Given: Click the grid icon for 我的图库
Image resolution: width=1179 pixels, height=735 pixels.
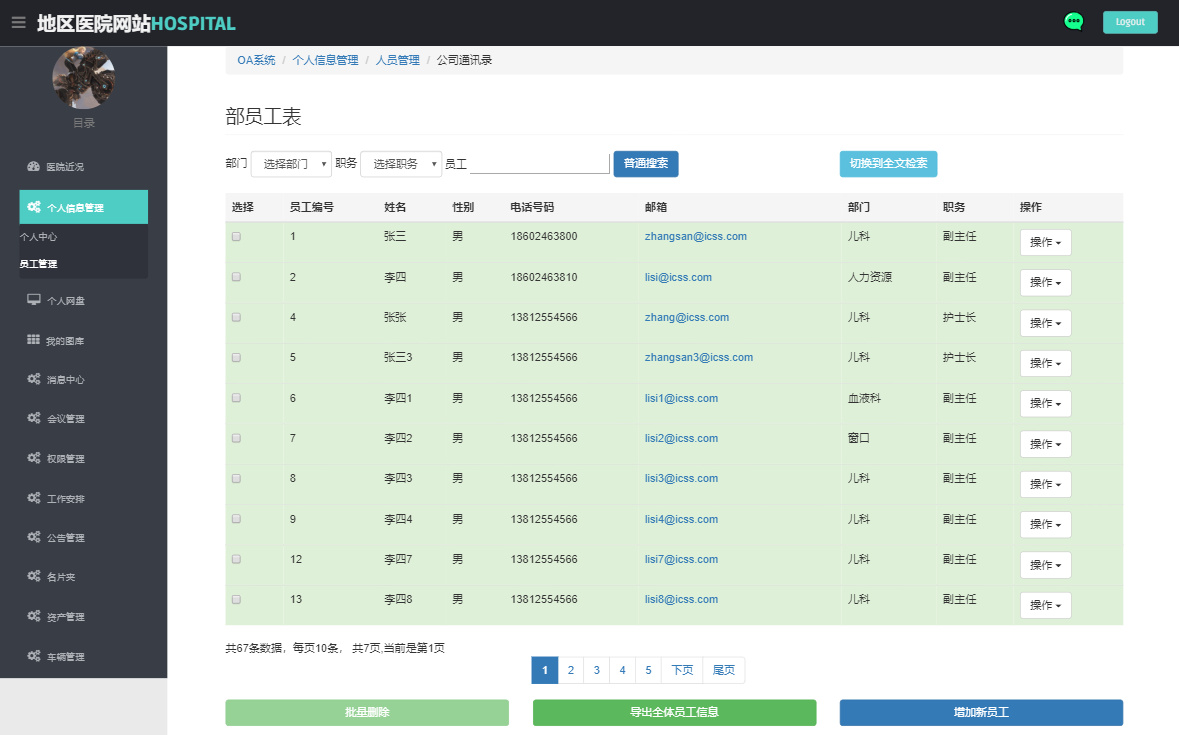Looking at the screenshot, I should click(33, 341).
